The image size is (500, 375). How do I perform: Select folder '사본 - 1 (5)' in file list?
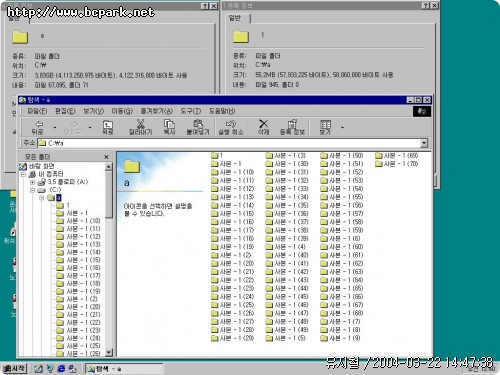click(x=286, y=338)
